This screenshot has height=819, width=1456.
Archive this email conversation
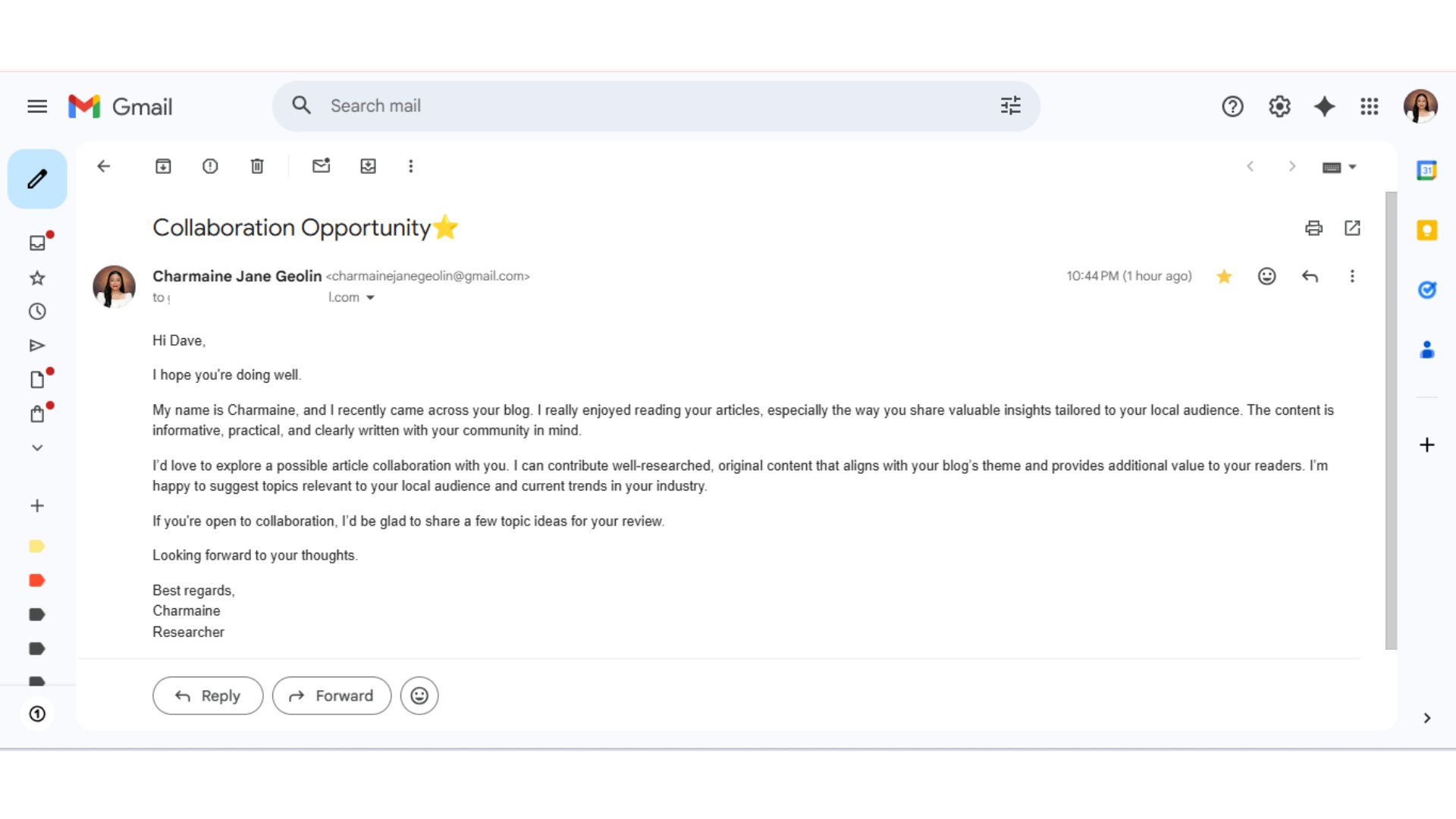coord(163,166)
